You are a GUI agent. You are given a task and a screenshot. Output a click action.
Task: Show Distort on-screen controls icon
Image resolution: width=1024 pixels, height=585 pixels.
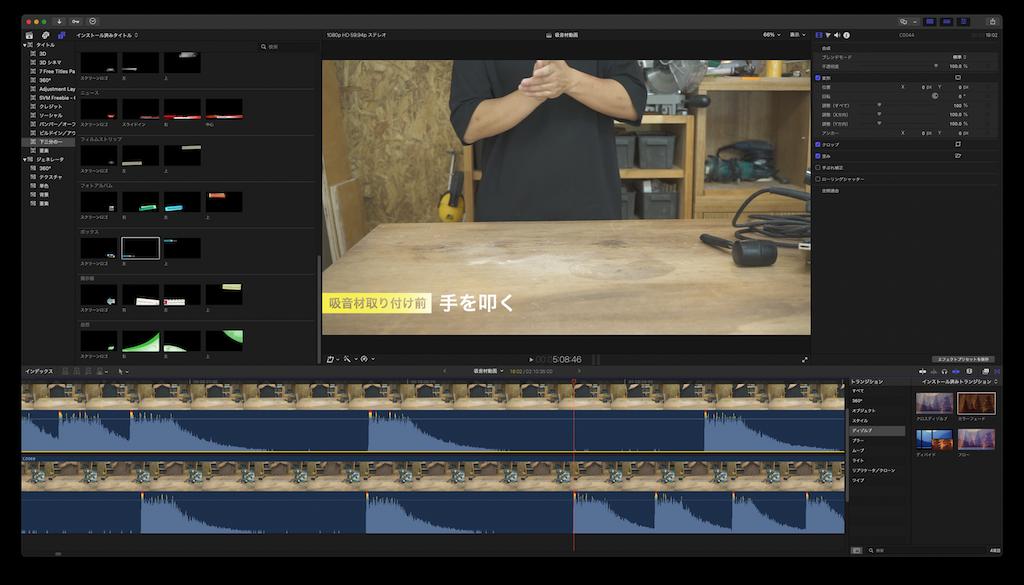click(x=958, y=156)
